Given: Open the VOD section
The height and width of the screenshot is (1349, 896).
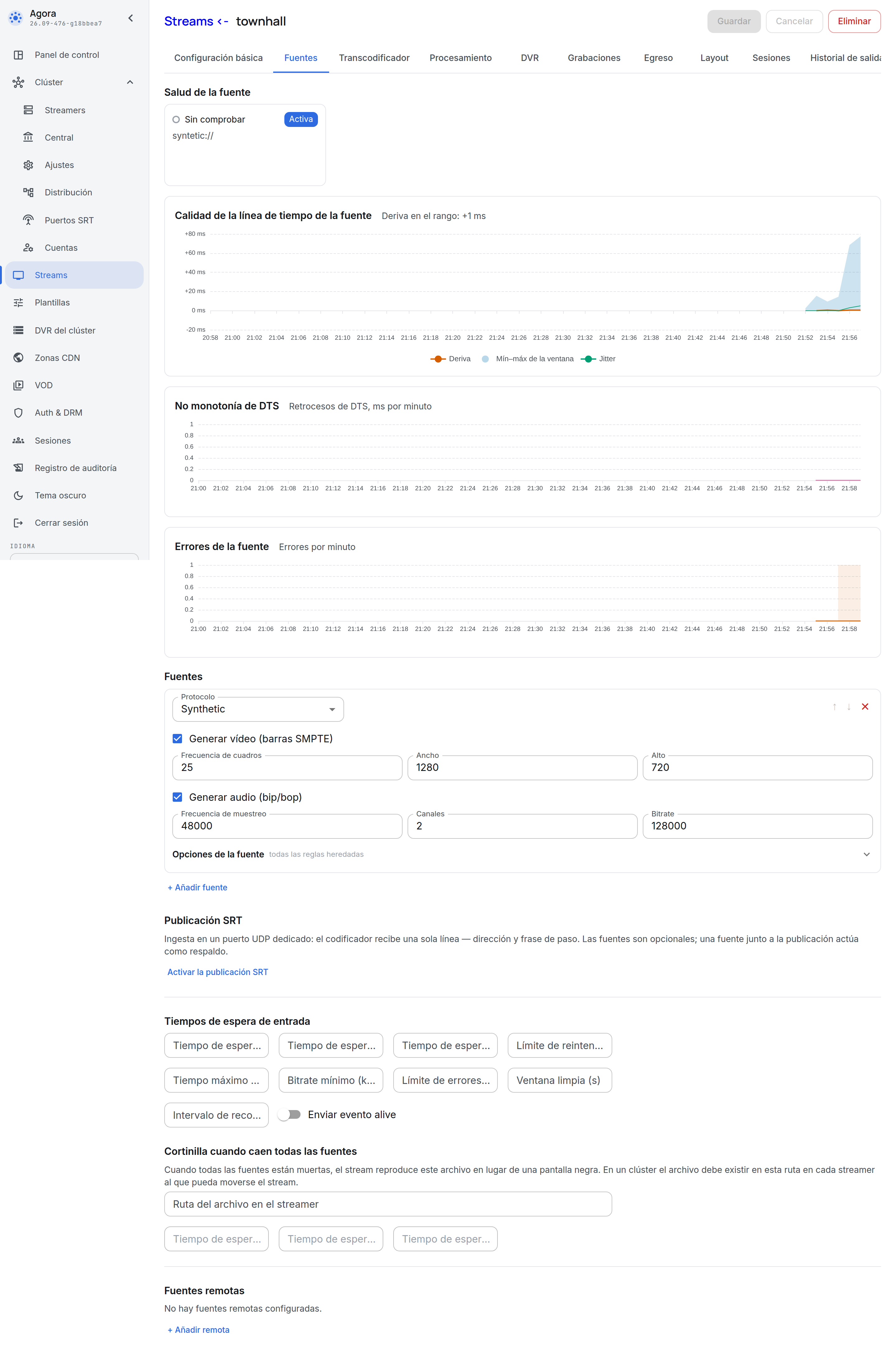Looking at the screenshot, I should 74,385.
